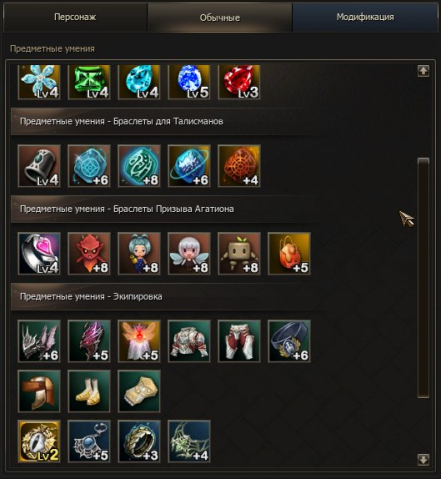Click the snowflake crystal Lv4 skill icon
The height and width of the screenshot is (479, 441).
coord(39,82)
